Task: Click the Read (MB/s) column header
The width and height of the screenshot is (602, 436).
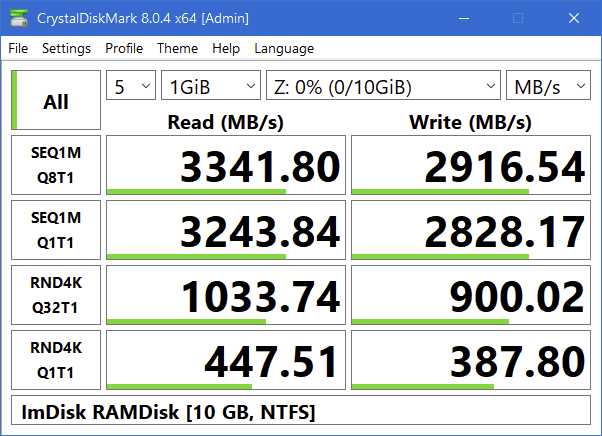Action: click(x=226, y=122)
